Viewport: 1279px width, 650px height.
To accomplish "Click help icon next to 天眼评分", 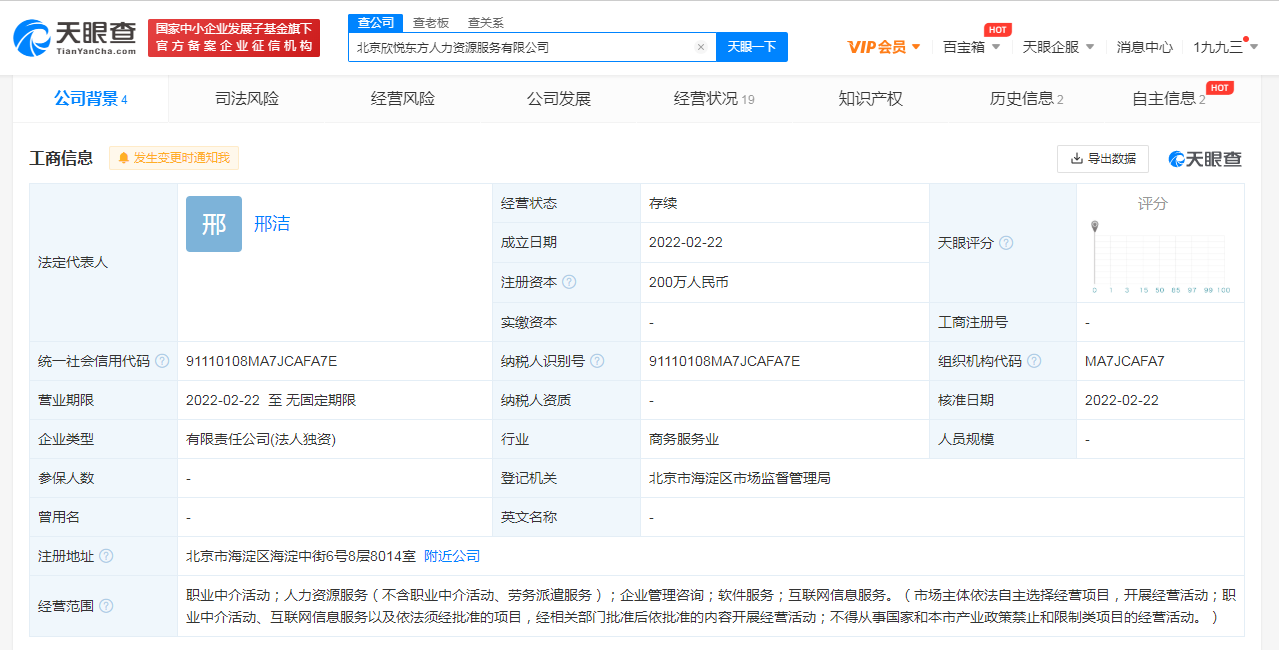I will [1006, 243].
